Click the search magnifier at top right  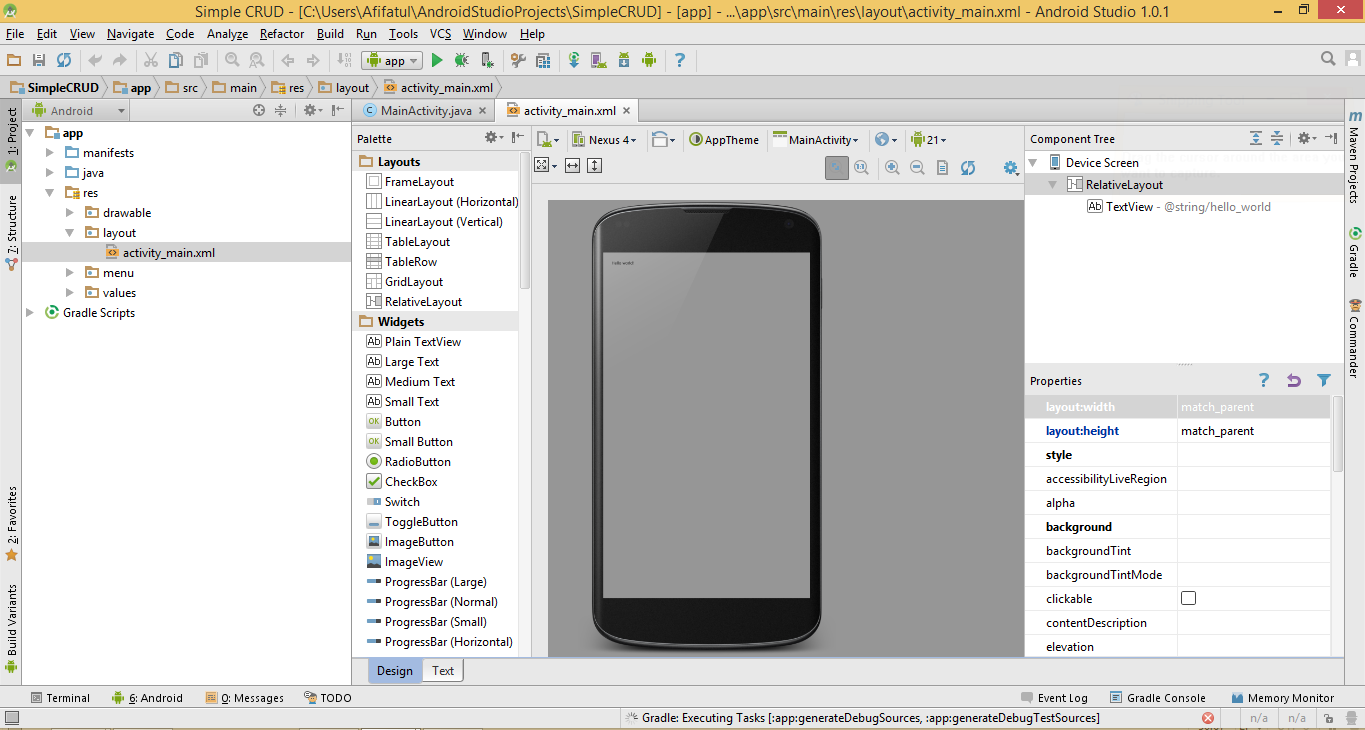tap(1328, 59)
